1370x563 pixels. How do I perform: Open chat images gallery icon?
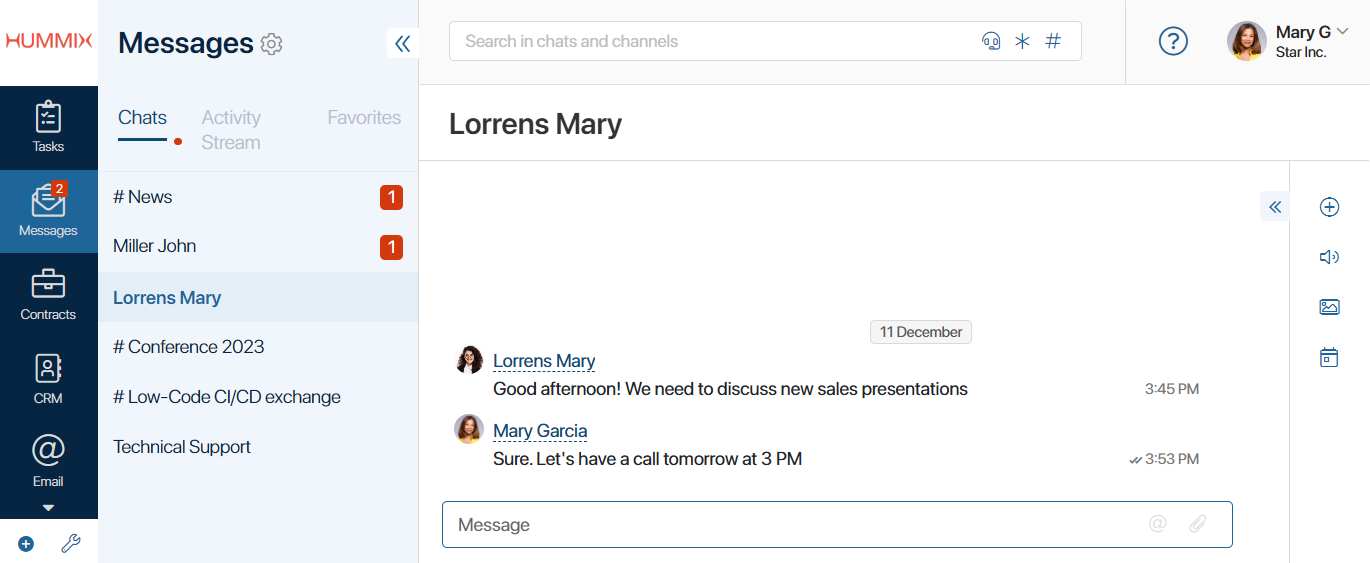(x=1329, y=307)
